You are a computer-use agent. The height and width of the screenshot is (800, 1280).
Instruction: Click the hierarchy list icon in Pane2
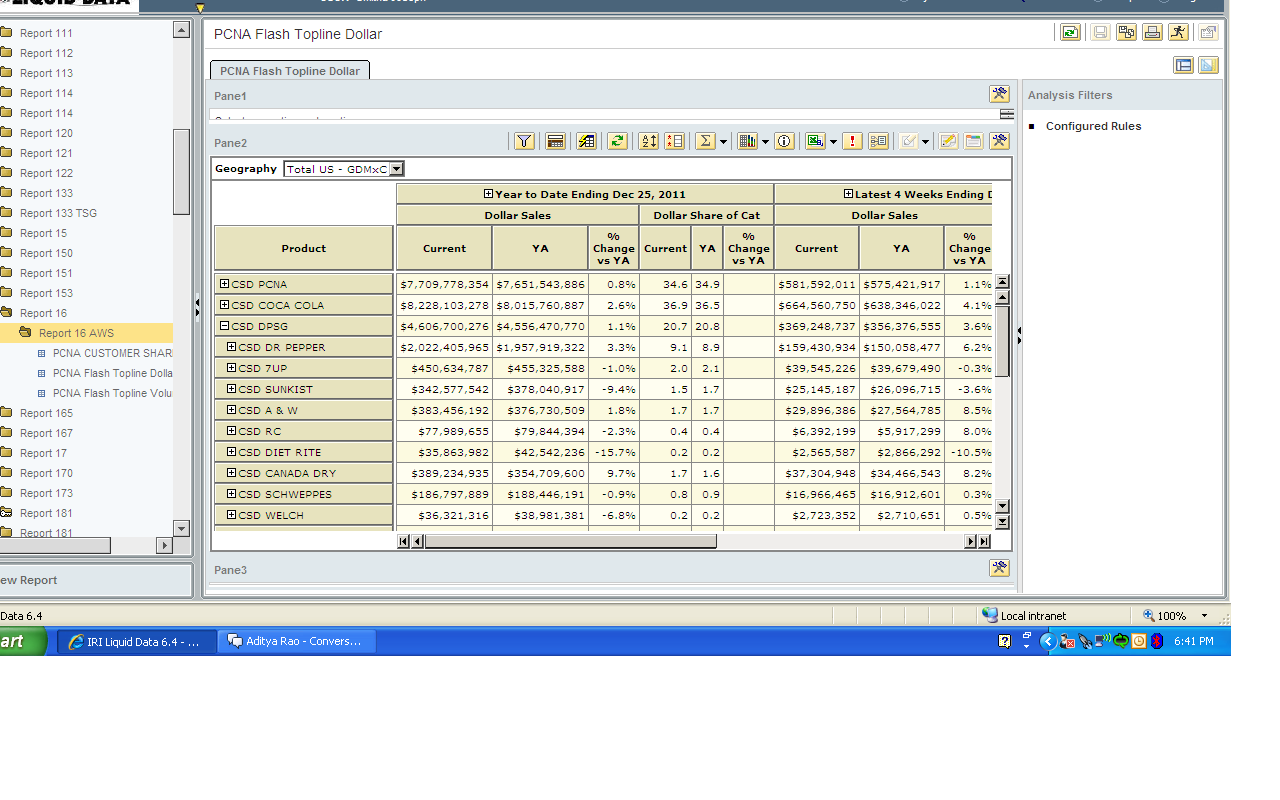[x=878, y=141]
